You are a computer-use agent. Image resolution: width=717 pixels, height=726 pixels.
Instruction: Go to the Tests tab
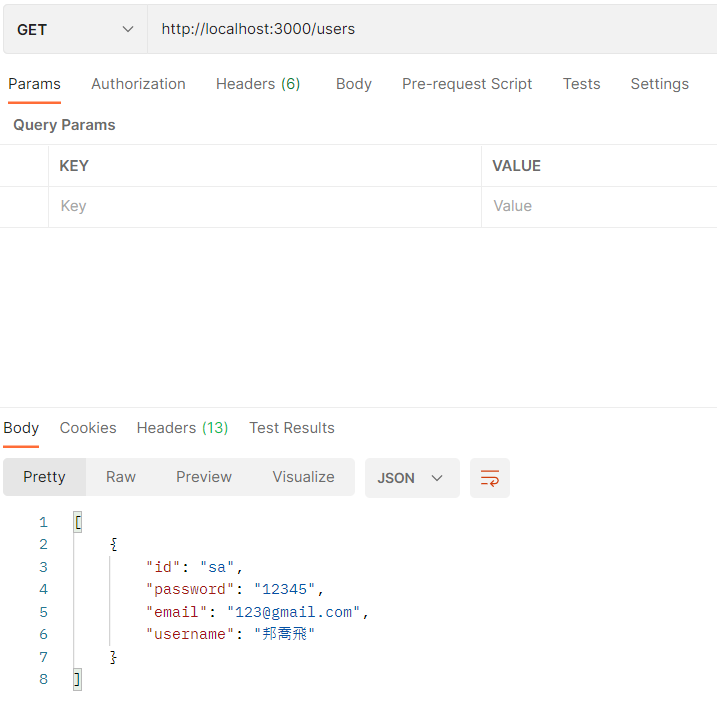point(581,84)
